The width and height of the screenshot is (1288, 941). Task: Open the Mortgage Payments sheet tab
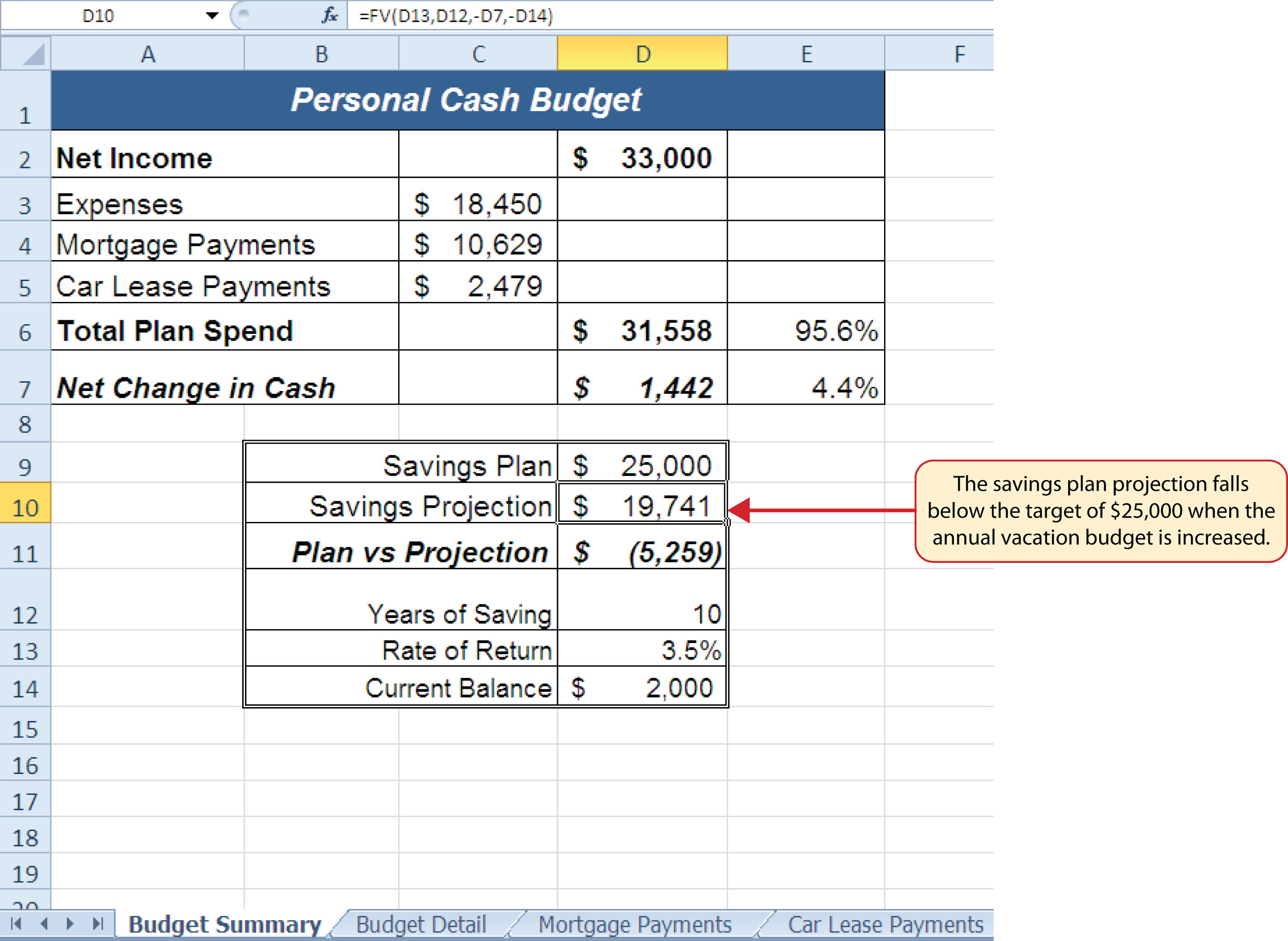635,924
